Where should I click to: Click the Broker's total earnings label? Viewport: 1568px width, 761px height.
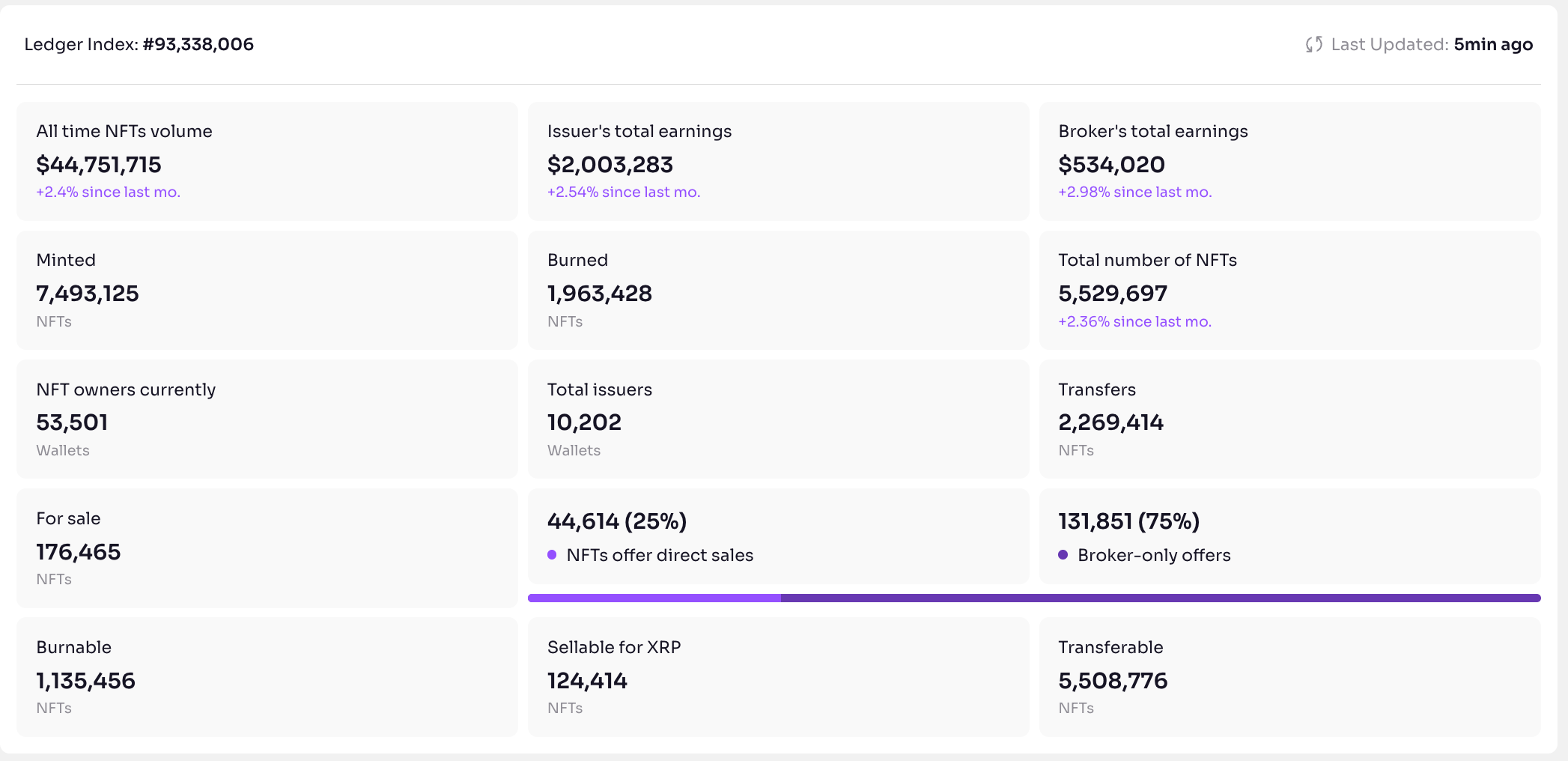1153,131
